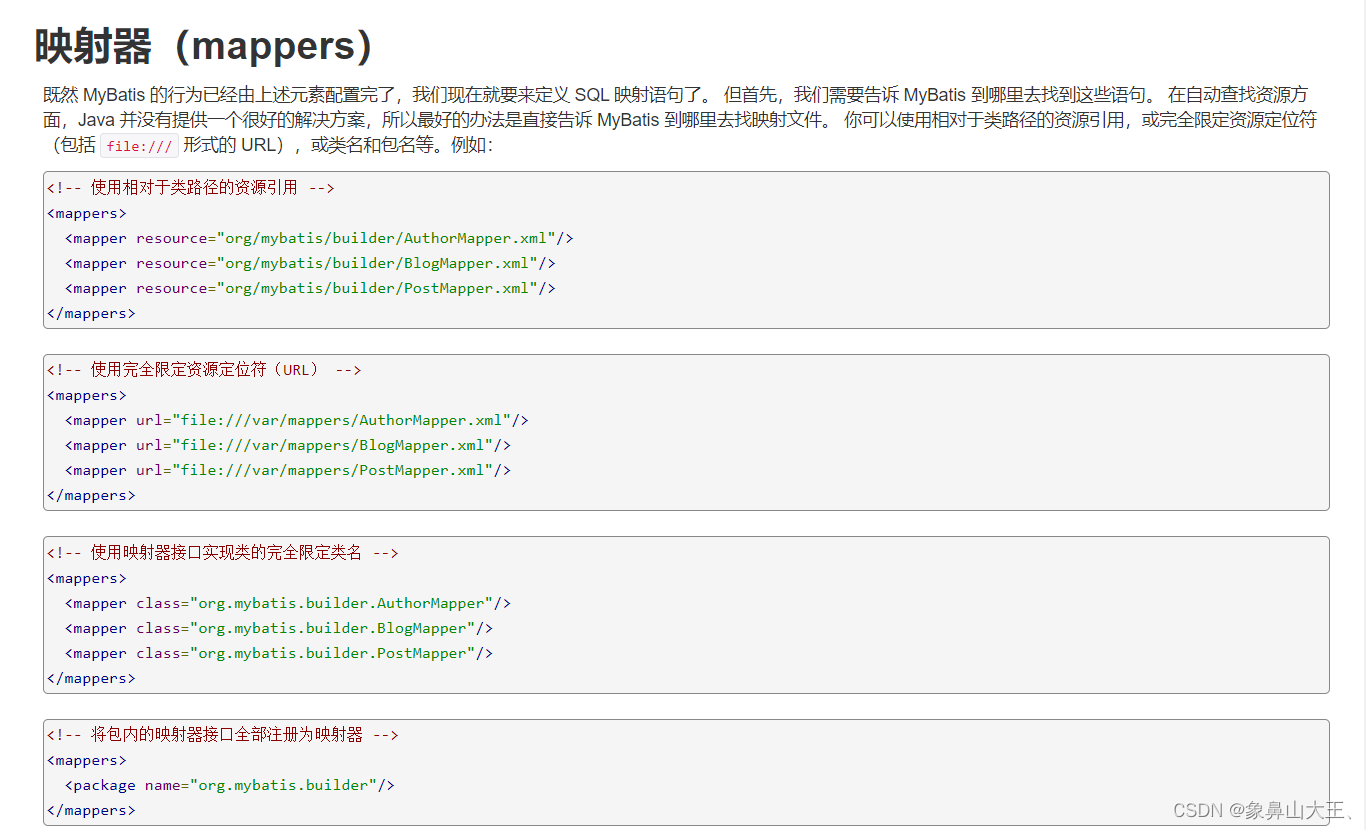Viewport: 1366px width, 830px height.
Task: Click the resource line for PostMapper.xml
Action: (x=310, y=288)
